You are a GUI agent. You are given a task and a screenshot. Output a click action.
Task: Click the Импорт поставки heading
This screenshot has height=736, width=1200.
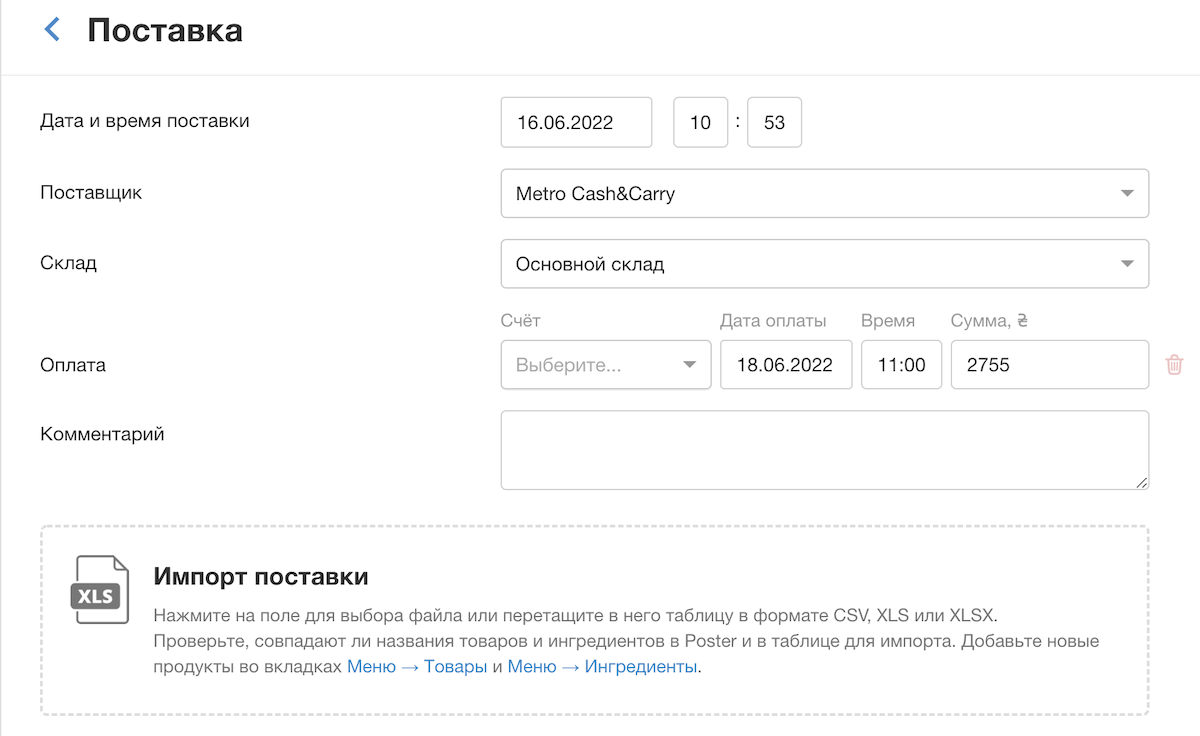[261, 577]
